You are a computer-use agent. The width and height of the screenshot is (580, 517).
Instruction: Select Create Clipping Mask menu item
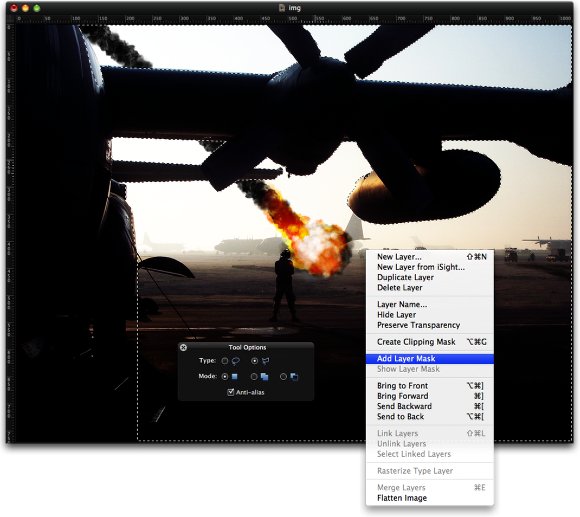pos(430,342)
